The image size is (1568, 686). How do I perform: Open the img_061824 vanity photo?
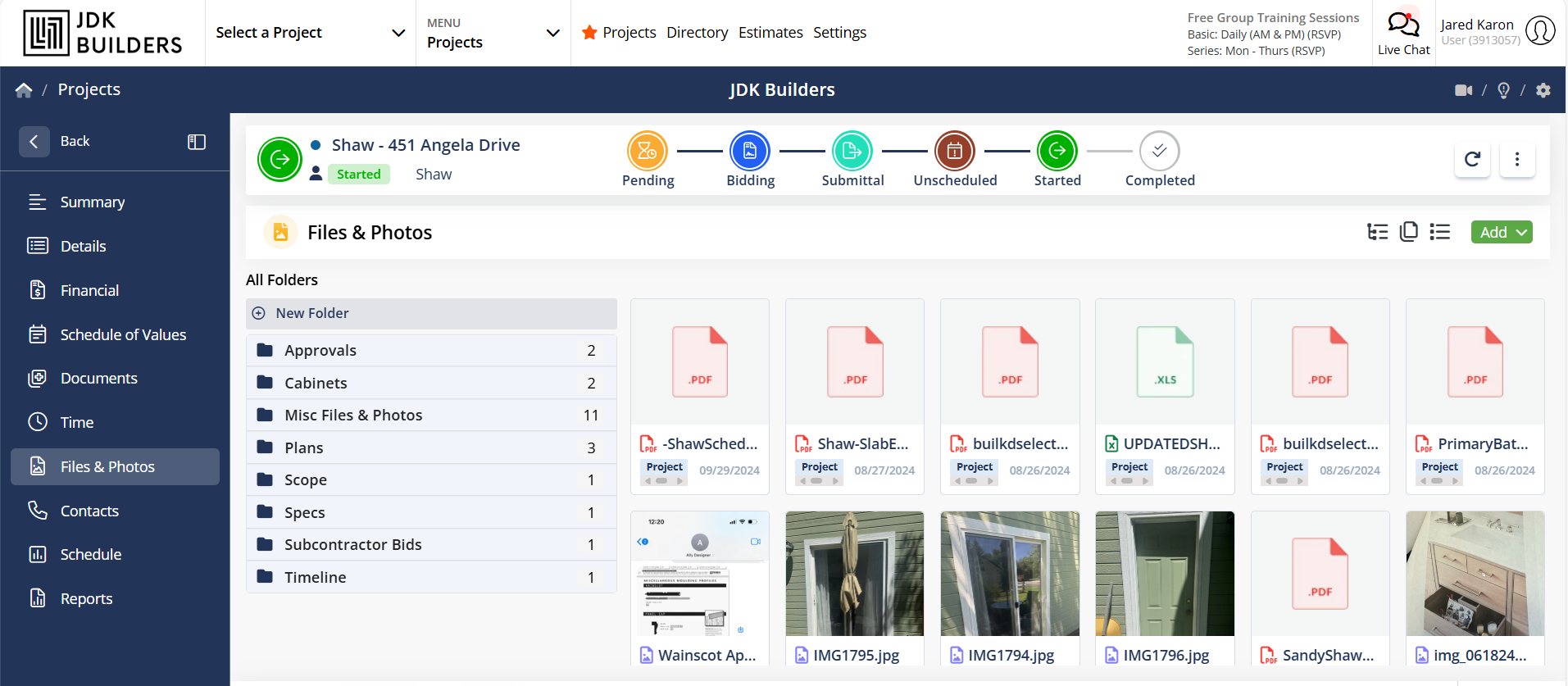[1475, 574]
